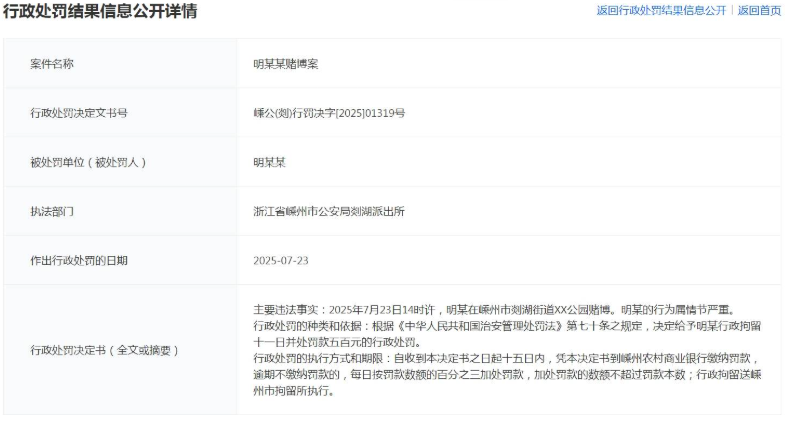Select the 执法部门 label cell
This screenshot has width=795, height=424.
click(52, 211)
